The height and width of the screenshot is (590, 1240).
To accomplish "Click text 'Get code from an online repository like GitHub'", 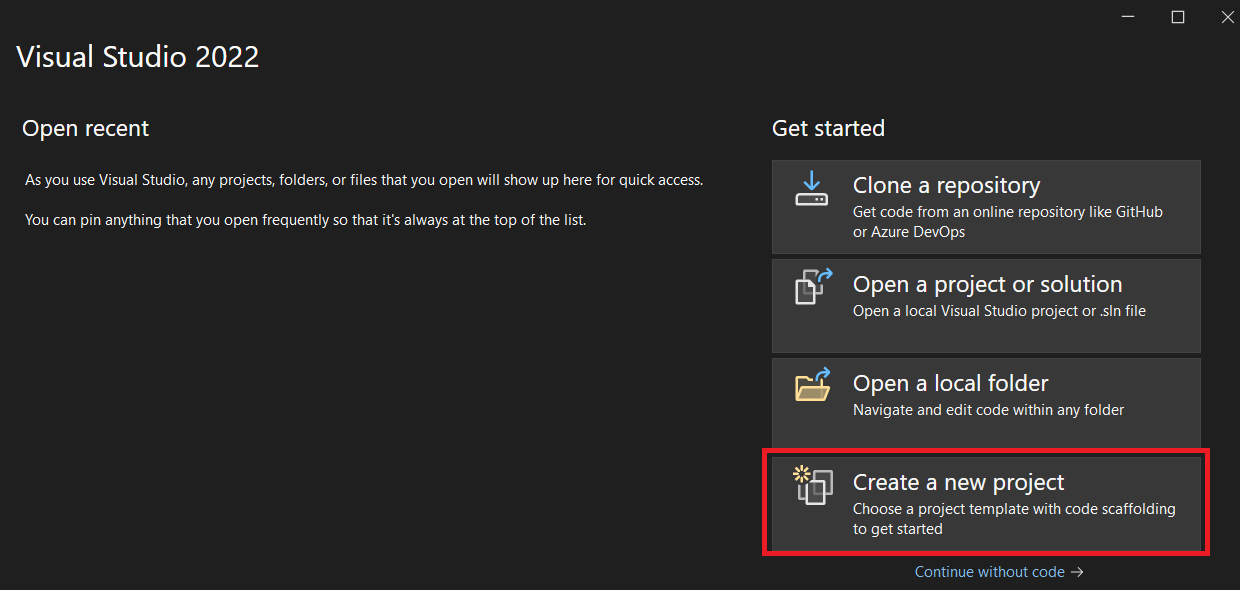I will point(1008,212).
